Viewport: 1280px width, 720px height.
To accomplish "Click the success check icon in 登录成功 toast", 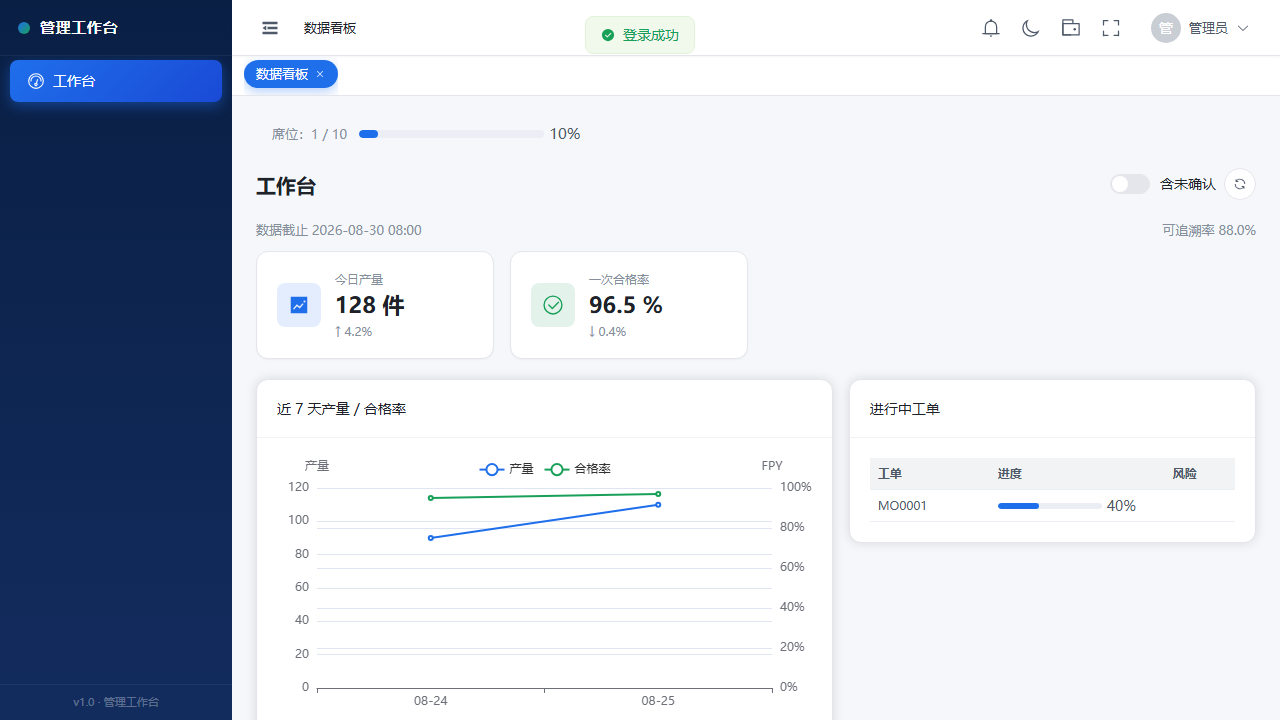I will (x=608, y=35).
